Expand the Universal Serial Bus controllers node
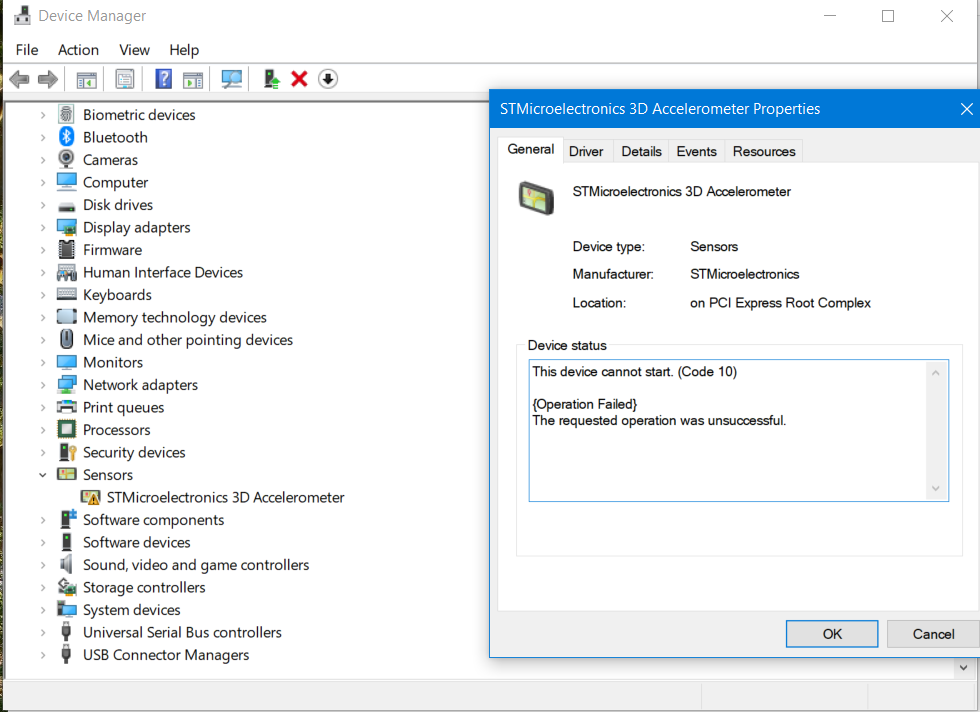The height and width of the screenshot is (712, 980). pos(42,633)
